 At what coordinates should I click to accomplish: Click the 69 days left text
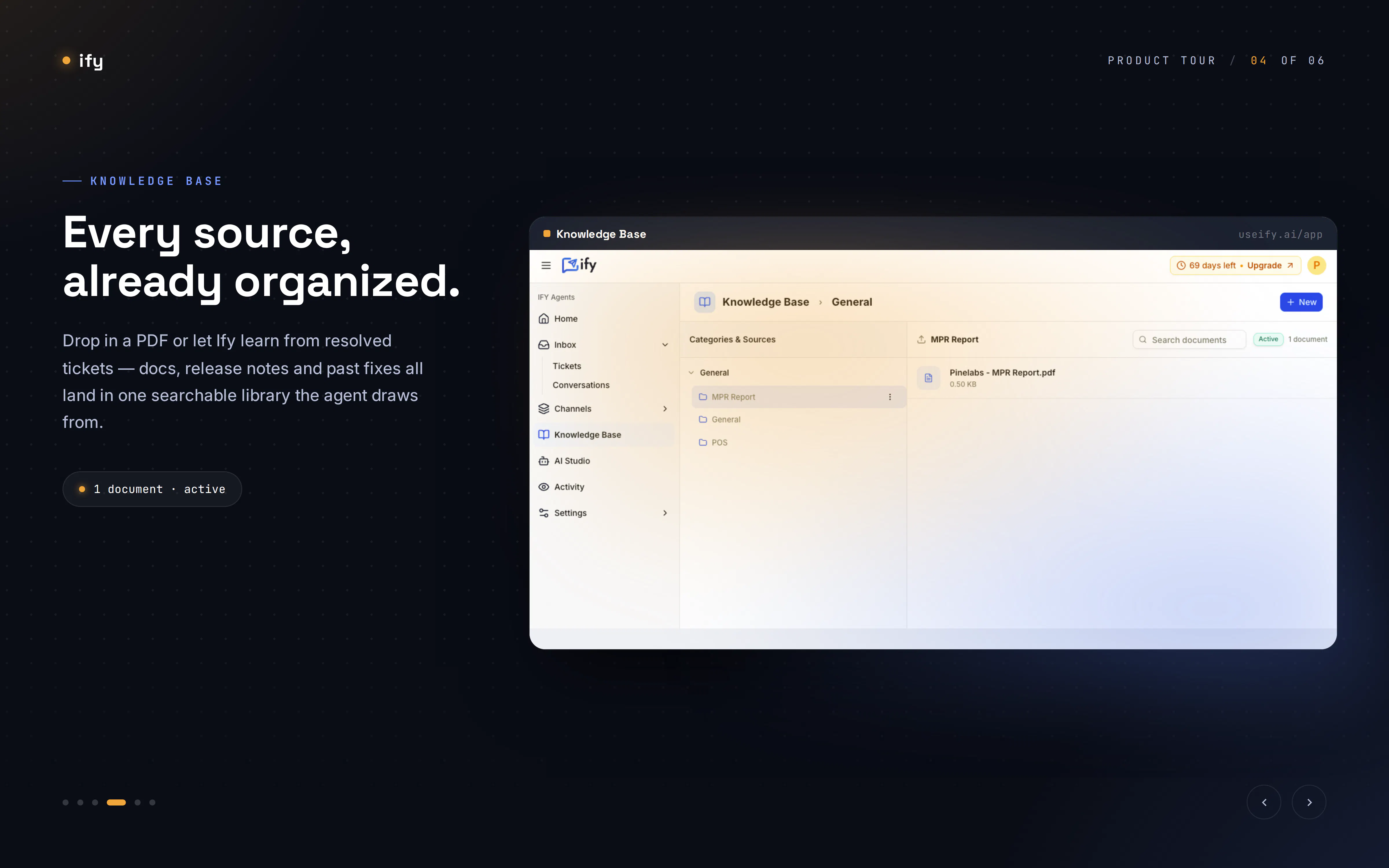pos(1212,265)
